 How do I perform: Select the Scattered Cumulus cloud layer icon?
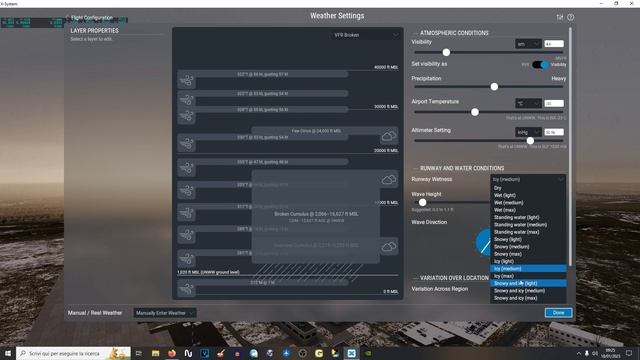389,247
